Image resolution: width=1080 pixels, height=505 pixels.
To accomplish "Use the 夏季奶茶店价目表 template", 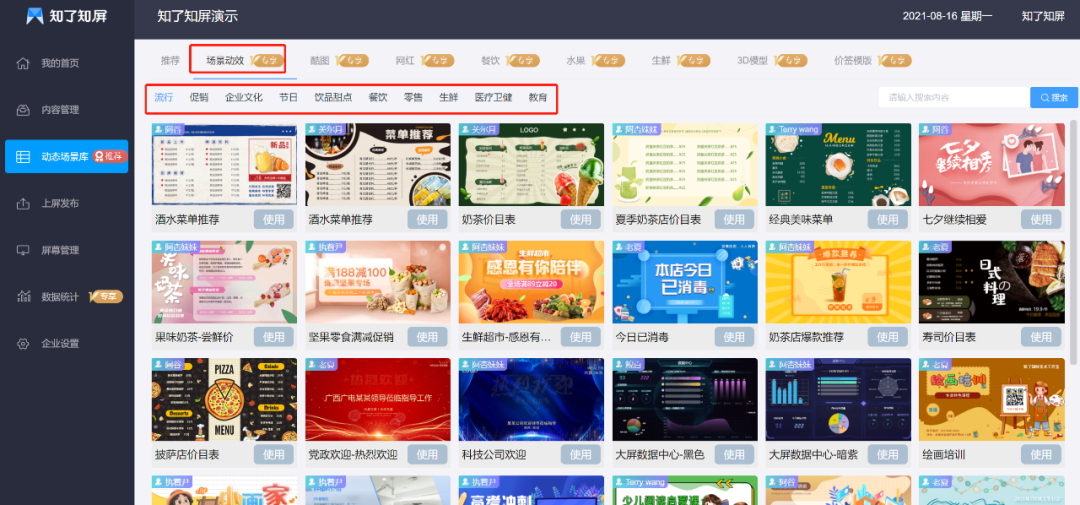I will (x=734, y=220).
